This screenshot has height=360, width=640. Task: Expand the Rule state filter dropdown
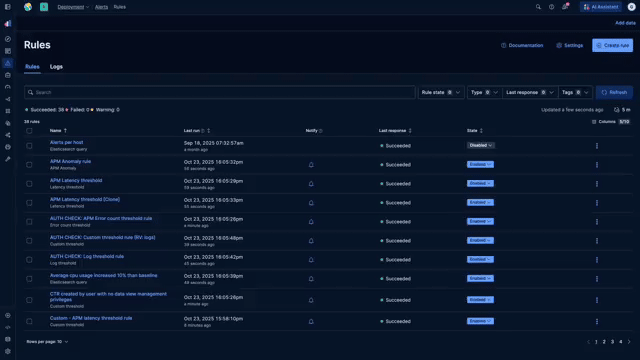[x=441, y=93]
